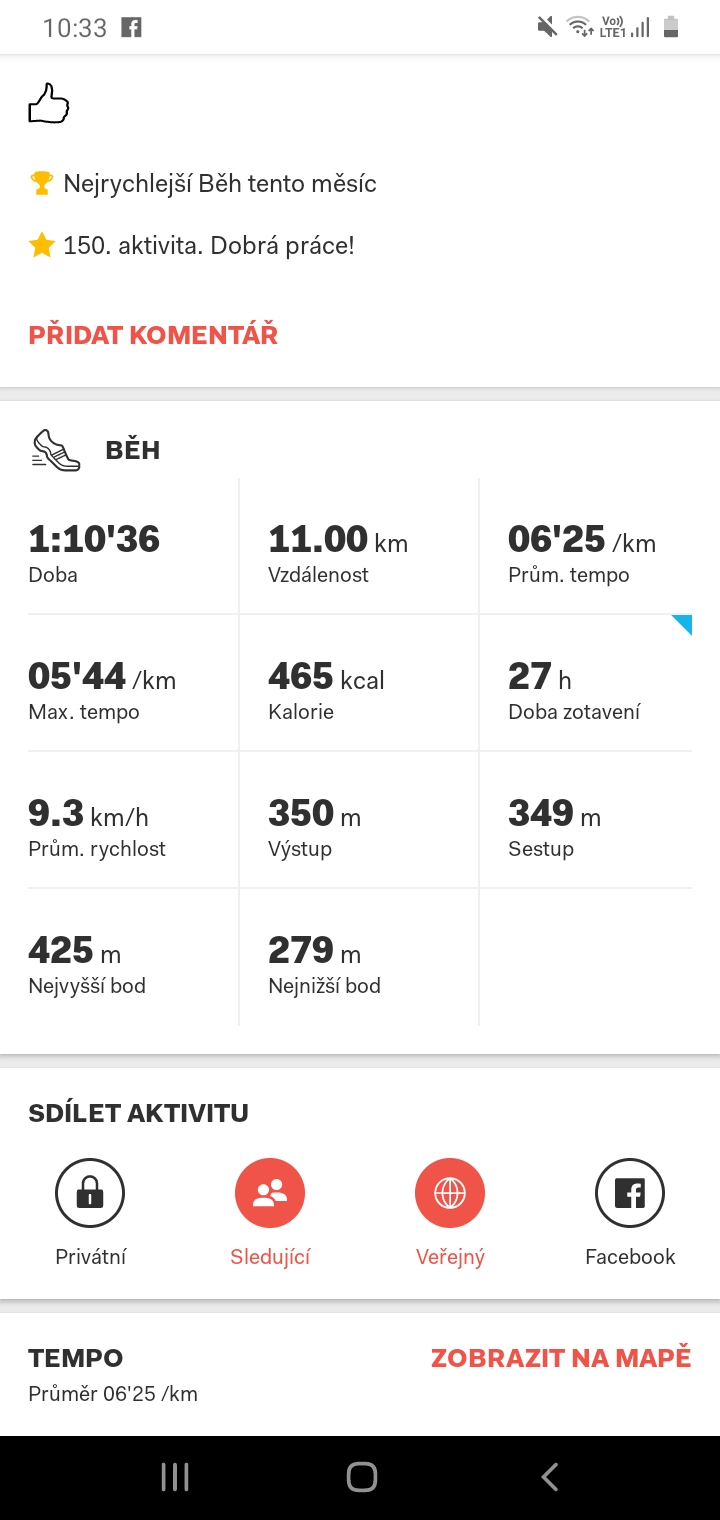Tap the running shoe icon next to BĚH

(x=56, y=450)
